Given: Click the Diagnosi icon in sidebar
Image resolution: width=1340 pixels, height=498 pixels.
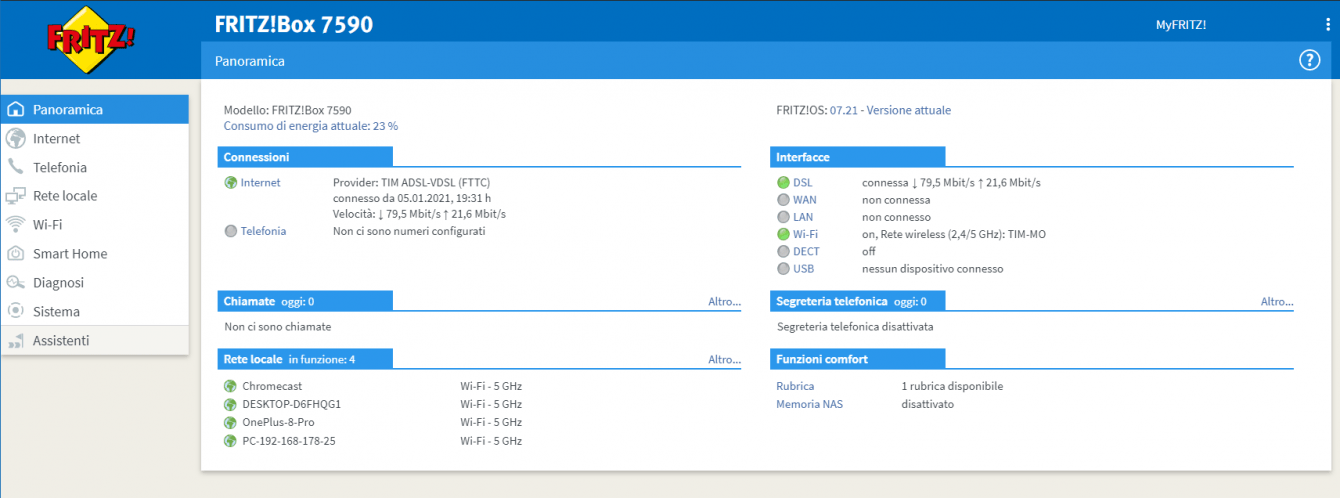Looking at the screenshot, I should coord(15,282).
